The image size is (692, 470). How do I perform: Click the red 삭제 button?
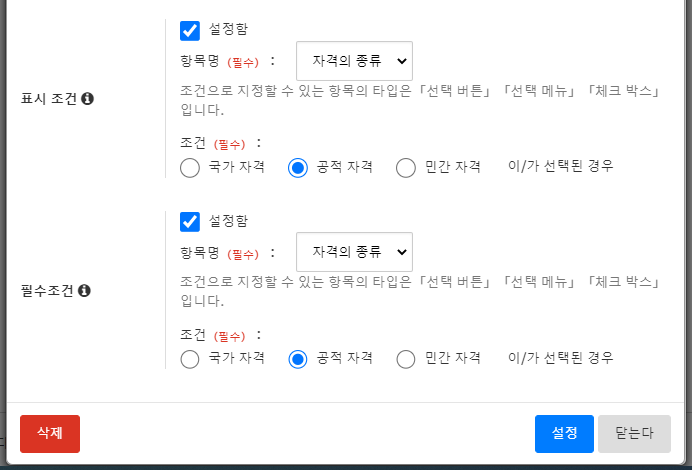pyautogui.click(x=50, y=434)
